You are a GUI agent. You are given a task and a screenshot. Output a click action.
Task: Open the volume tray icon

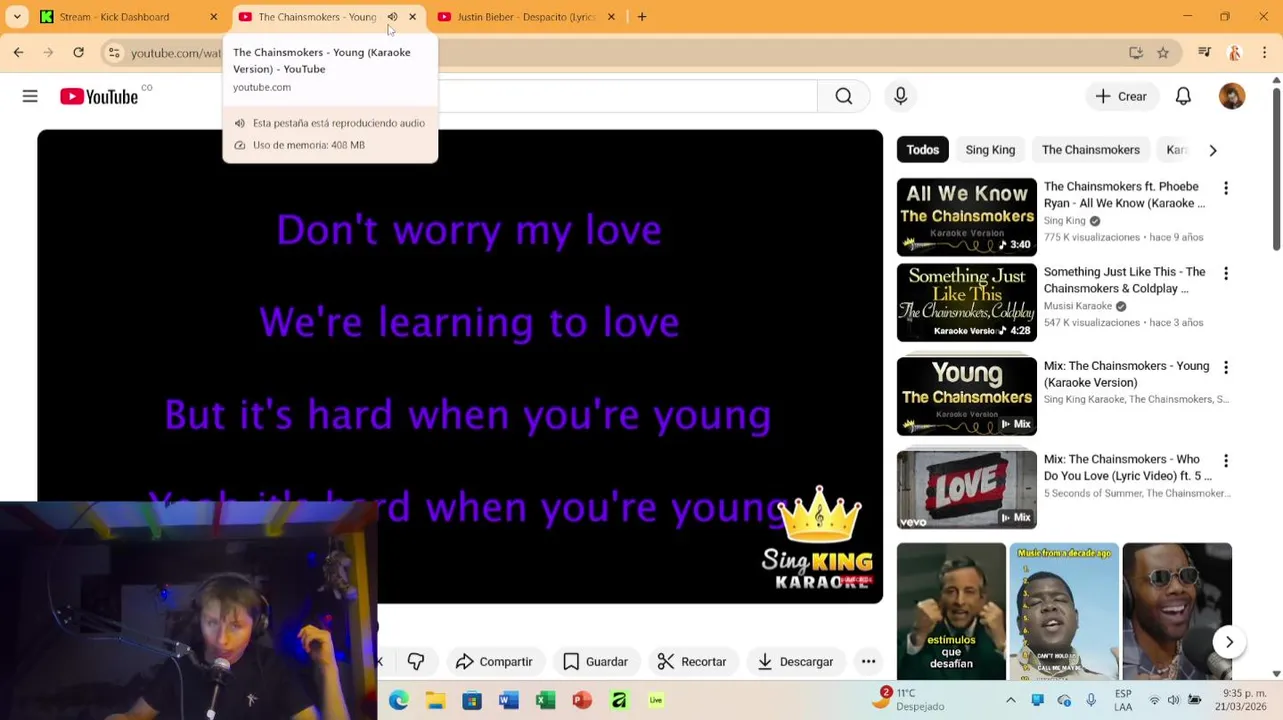[x=1174, y=700]
